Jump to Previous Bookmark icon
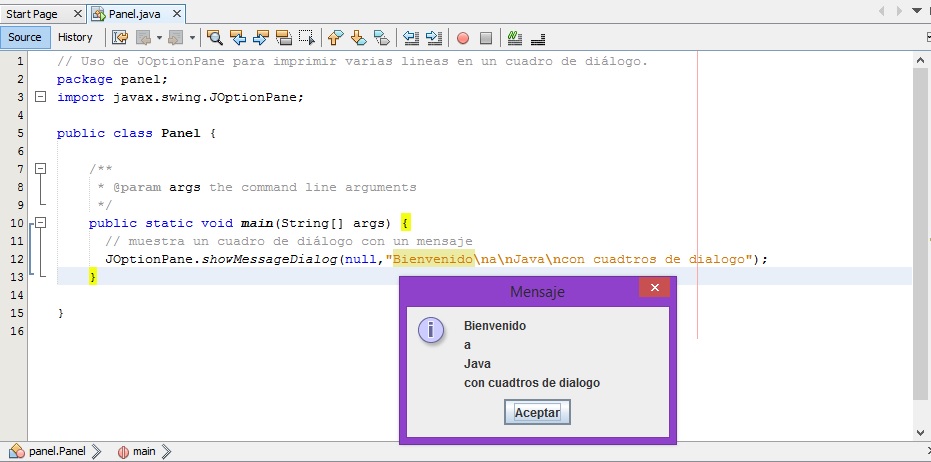The width and height of the screenshot is (931, 462). (335, 38)
